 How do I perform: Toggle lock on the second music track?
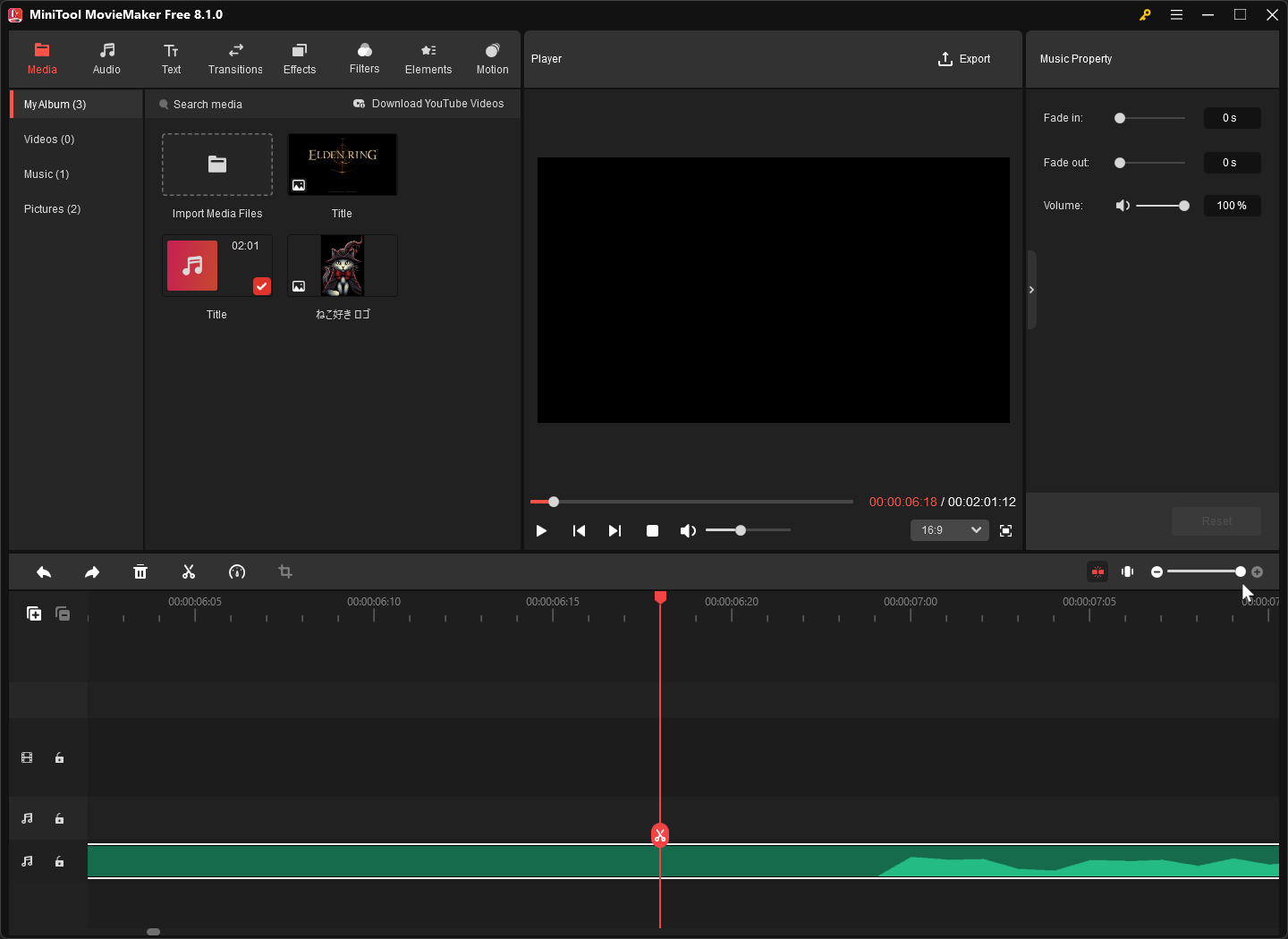[59, 861]
